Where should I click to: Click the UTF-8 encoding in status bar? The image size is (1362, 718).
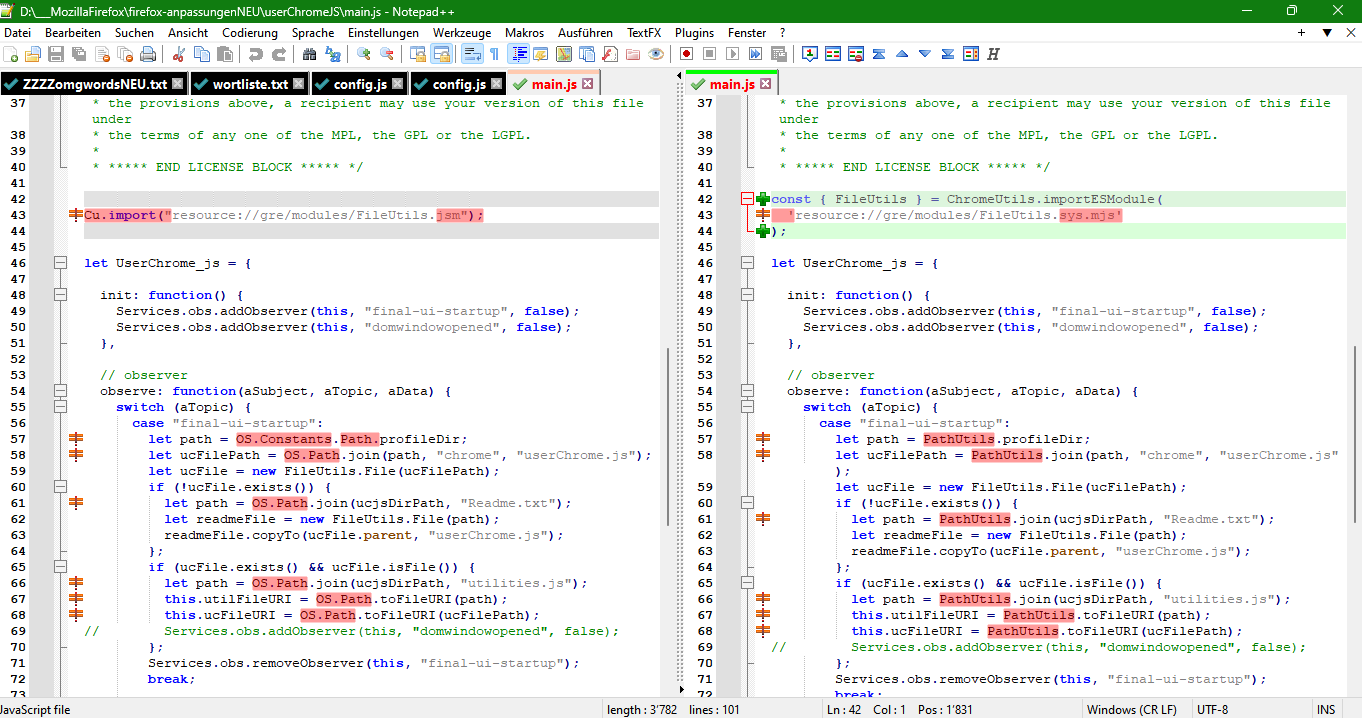[x=1212, y=710]
